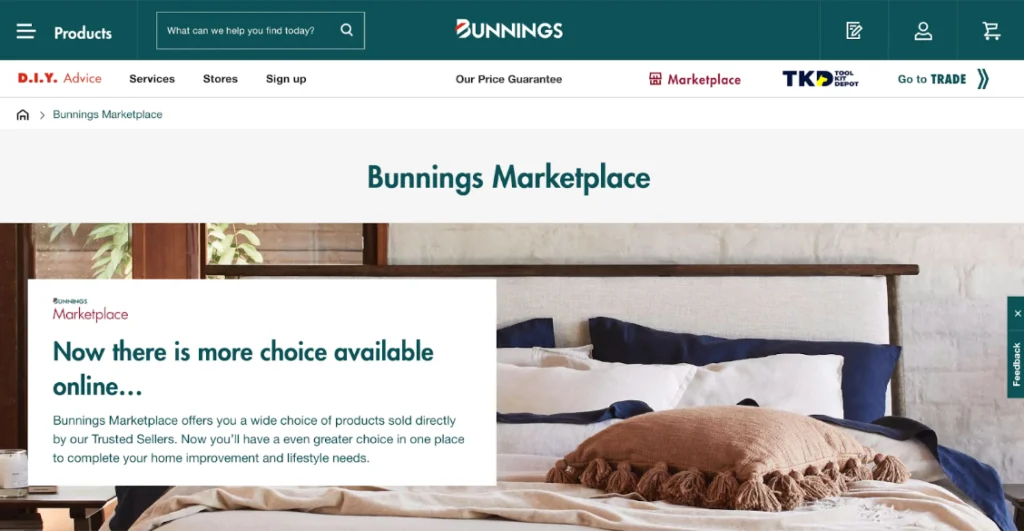Open the Services menu item
Image resolution: width=1024 pixels, height=531 pixels.
click(x=152, y=79)
